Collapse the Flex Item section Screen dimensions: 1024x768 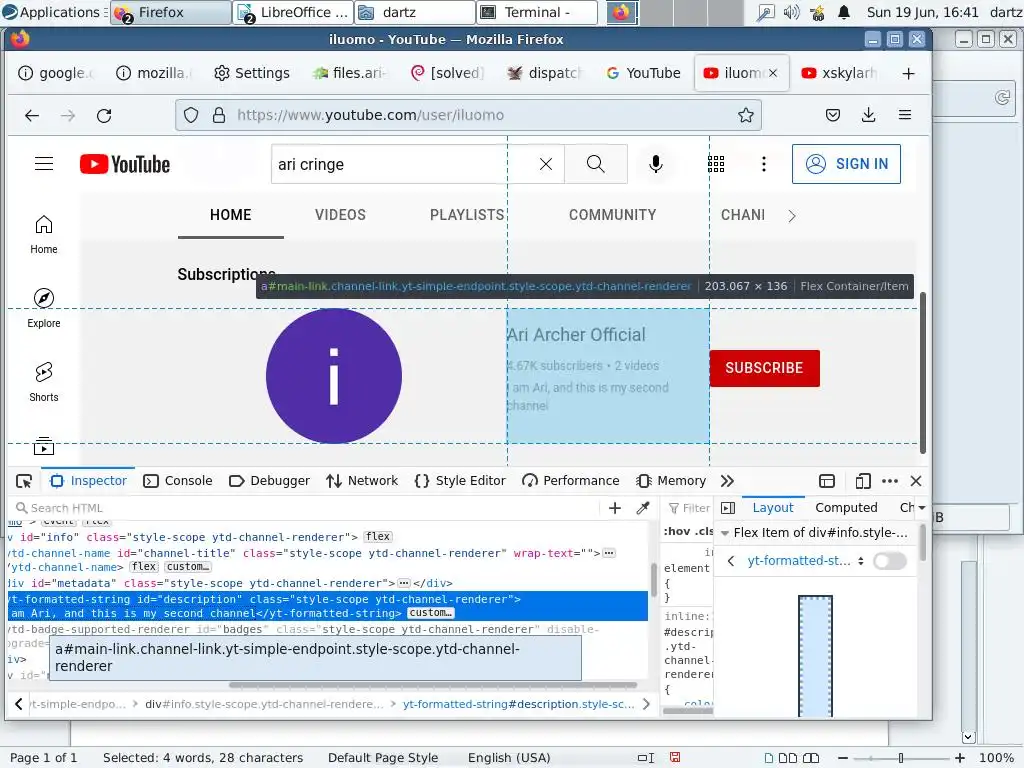point(725,533)
